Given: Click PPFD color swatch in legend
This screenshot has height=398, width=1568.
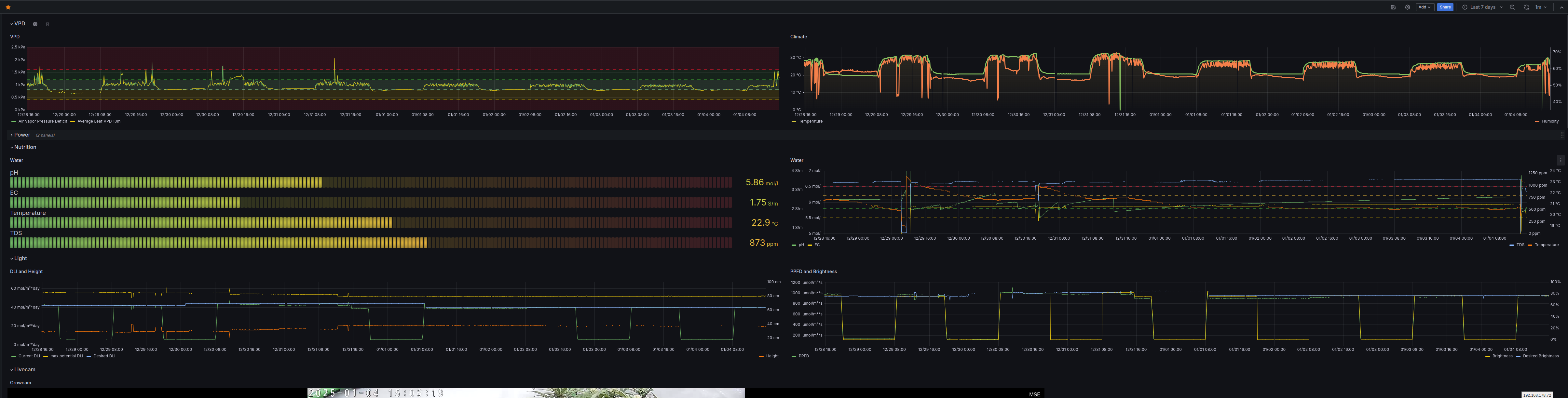Looking at the screenshot, I should [794, 356].
